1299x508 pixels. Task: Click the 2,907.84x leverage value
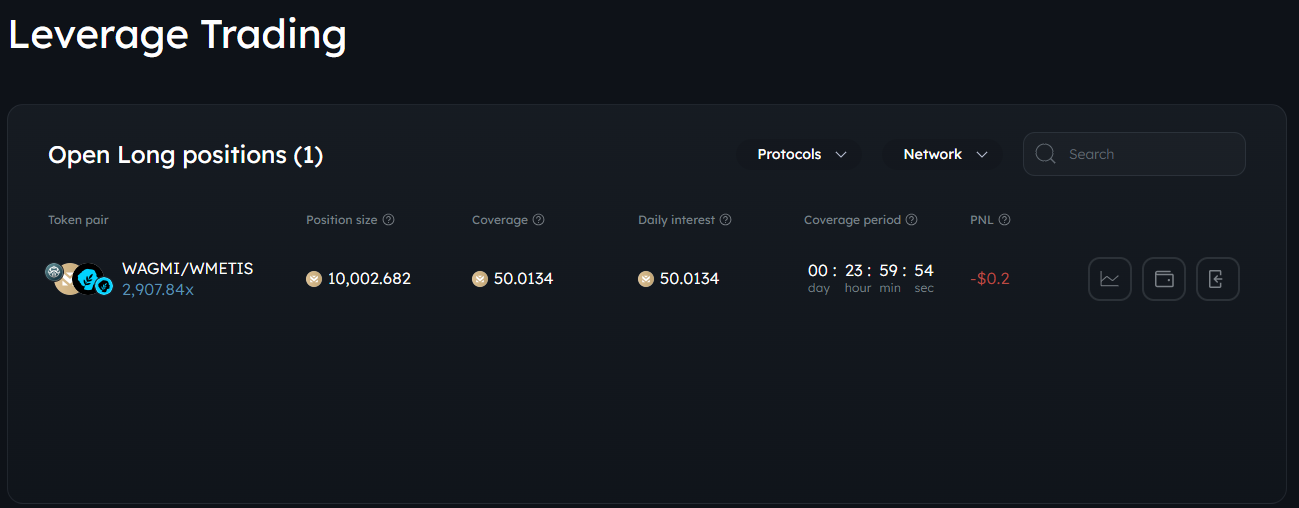pos(158,289)
